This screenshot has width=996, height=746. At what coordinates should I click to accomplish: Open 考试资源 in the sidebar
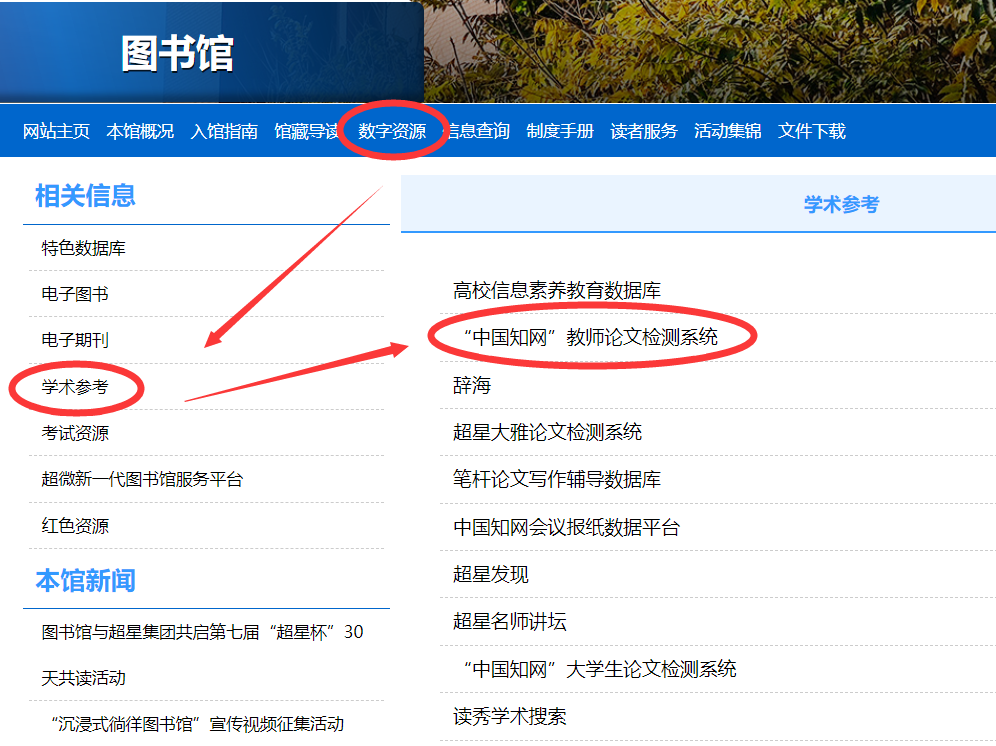coord(75,433)
